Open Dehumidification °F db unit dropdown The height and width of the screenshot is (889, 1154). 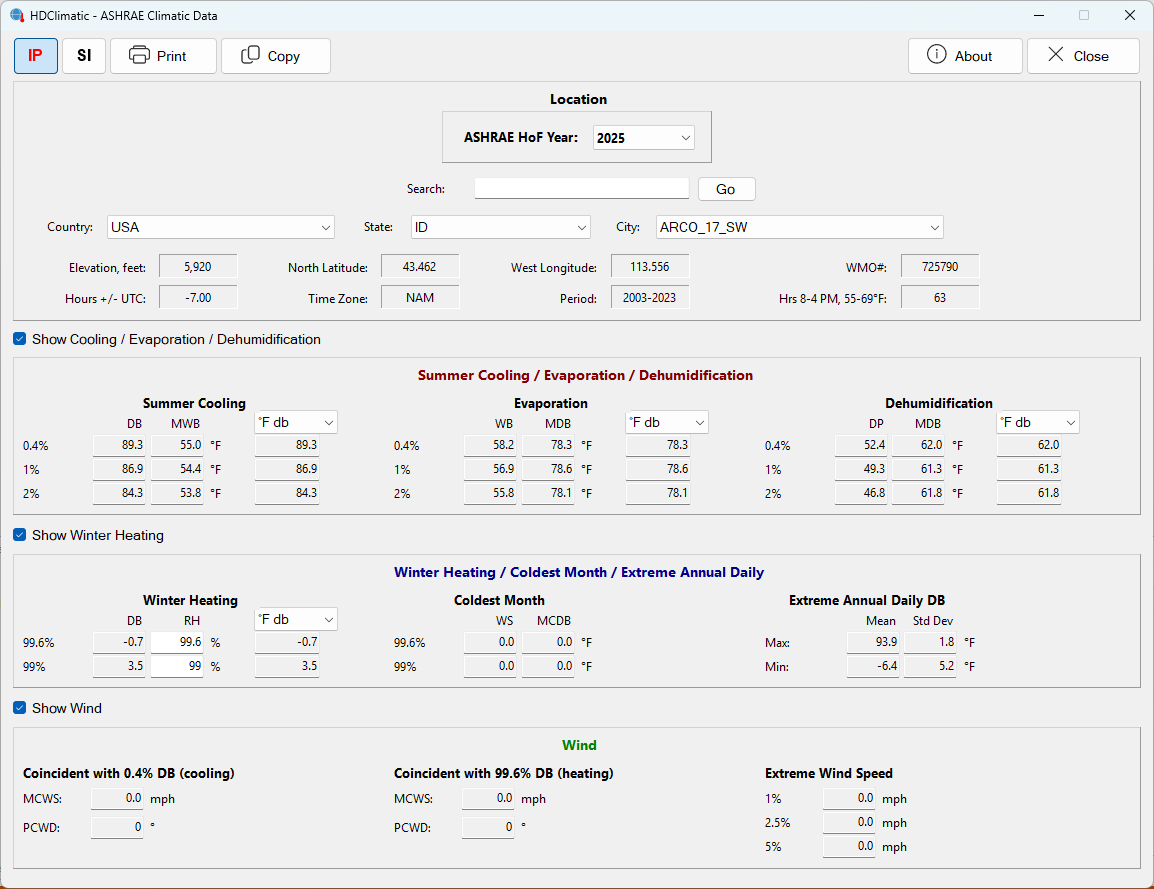click(1038, 422)
